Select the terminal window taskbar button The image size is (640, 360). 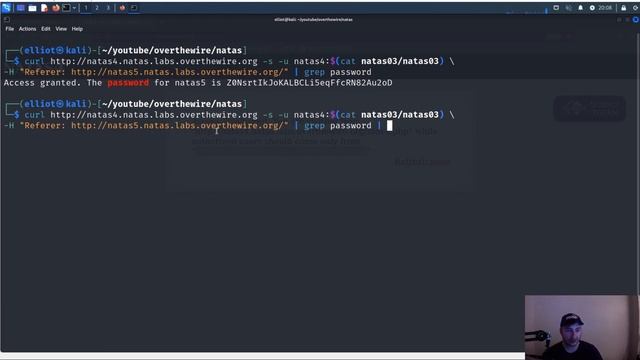point(134,8)
